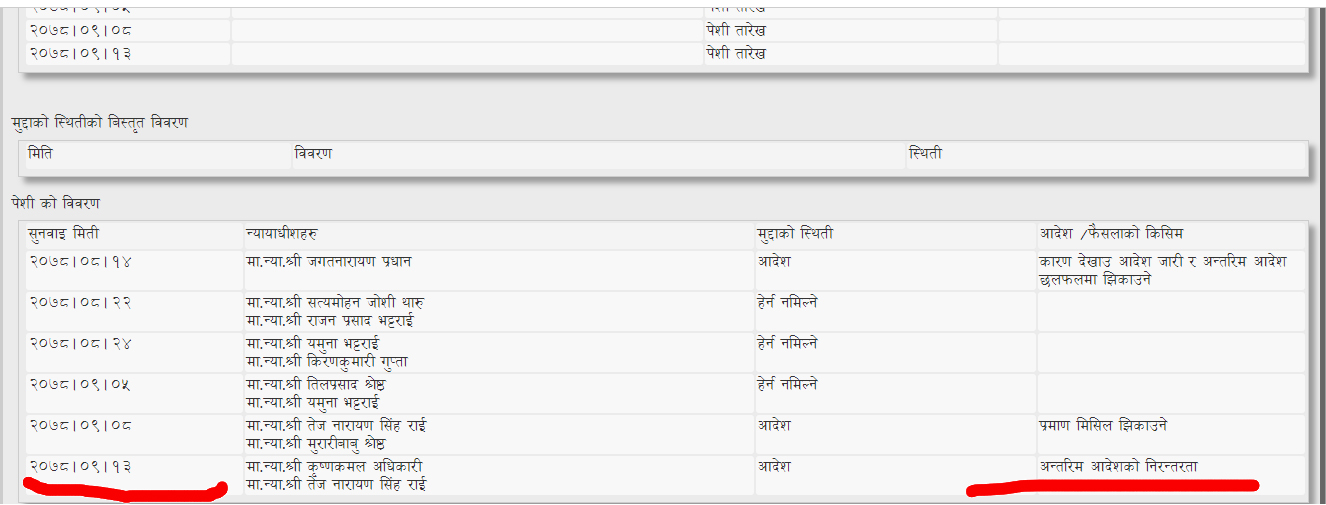
Task: Click the न्यायाधीशहरु column header
Action: point(282,234)
